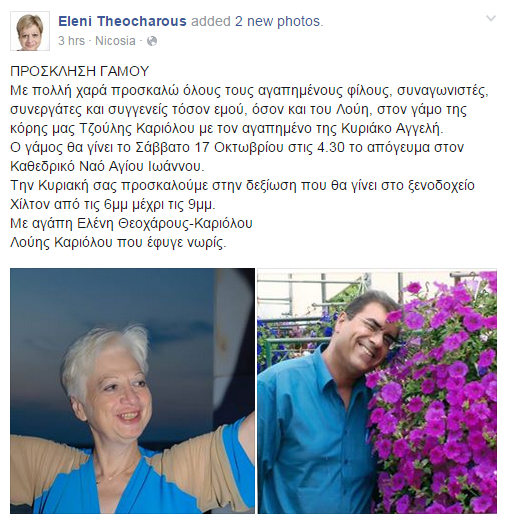505x521 pixels.
Task: Click the line starting 'Την Κυριακή σας'
Action: coord(242,185)
